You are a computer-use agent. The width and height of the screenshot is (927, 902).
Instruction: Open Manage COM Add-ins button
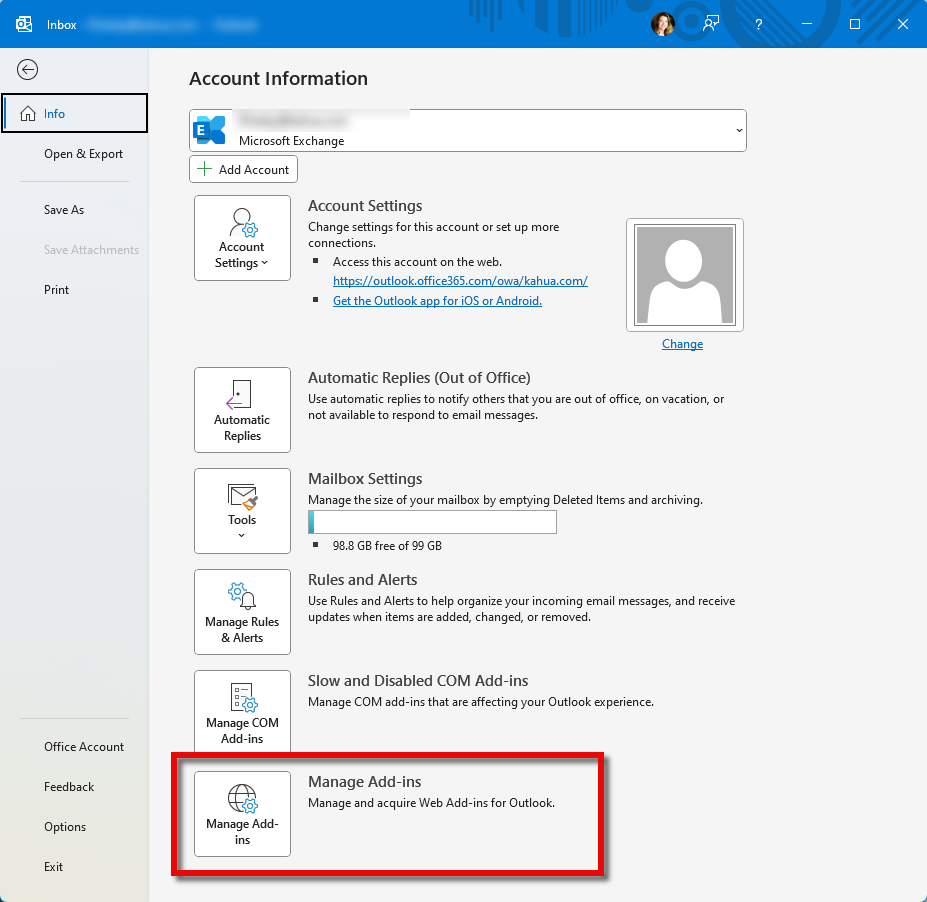[242, 713]
